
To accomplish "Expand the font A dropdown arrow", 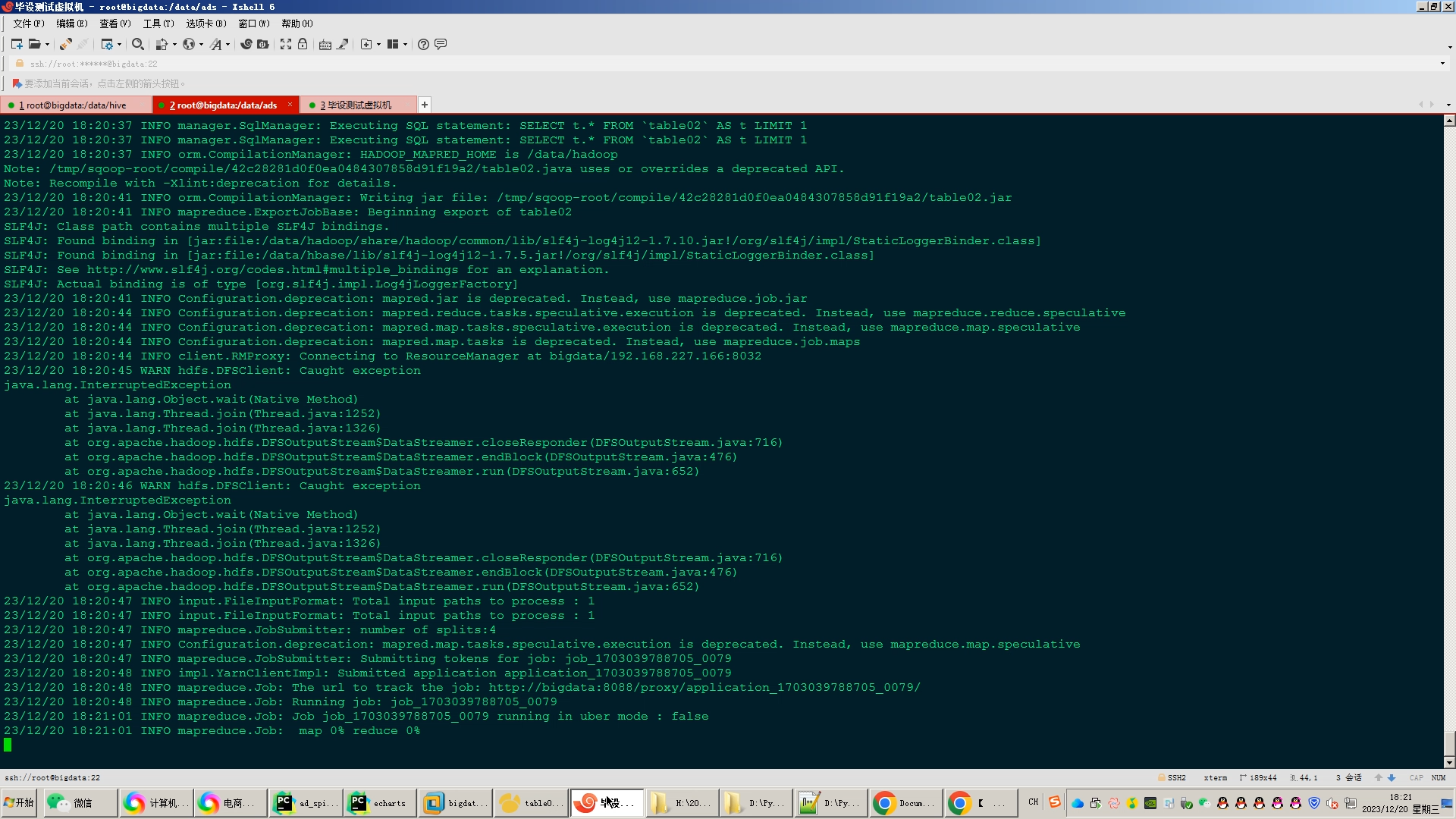I will (227, 45).
